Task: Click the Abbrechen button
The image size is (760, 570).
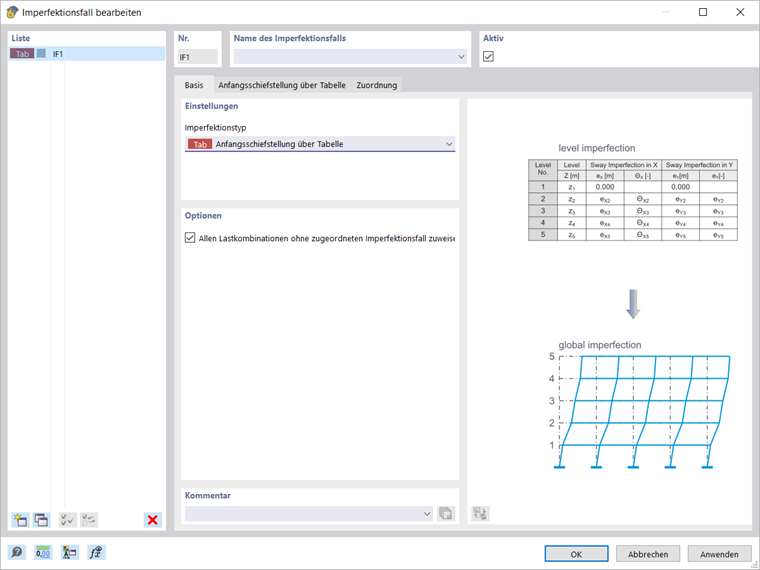Action: 648,554
